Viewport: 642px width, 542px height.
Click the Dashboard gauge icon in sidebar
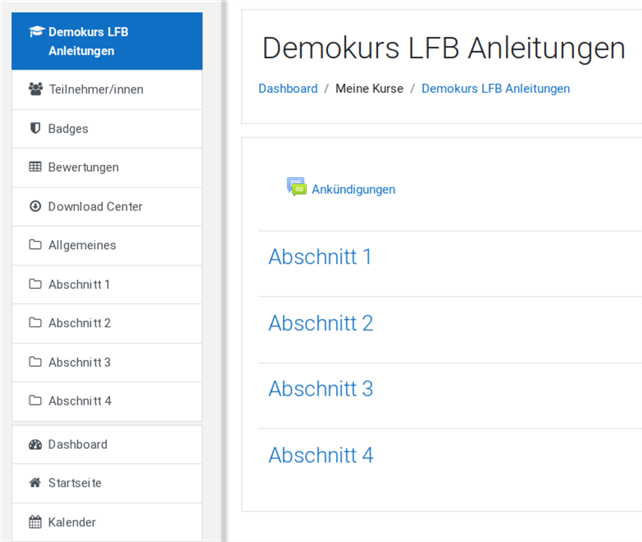tap(36, 445)
